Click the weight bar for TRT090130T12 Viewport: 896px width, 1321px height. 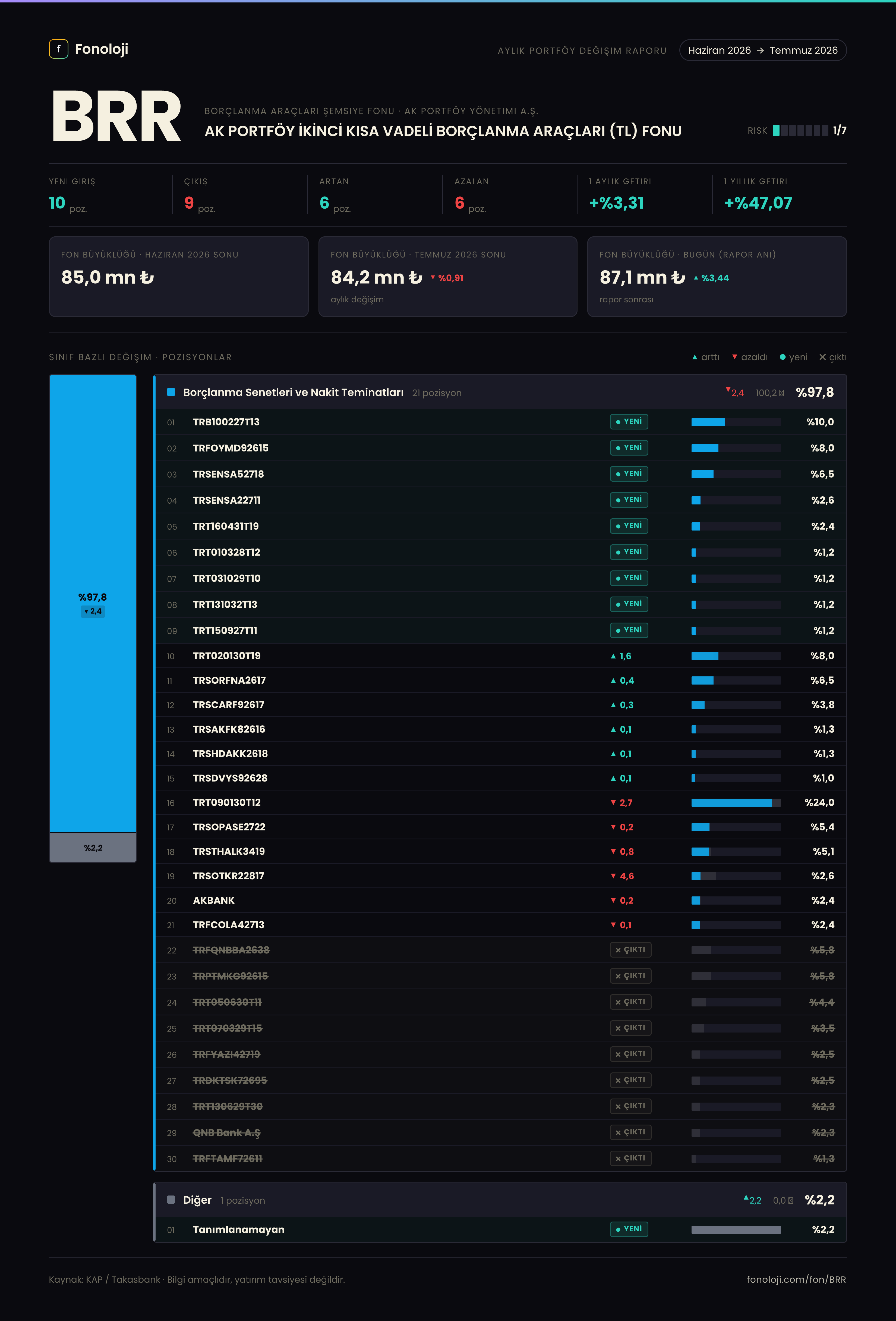pyautogui.click(x=736, y=803)
